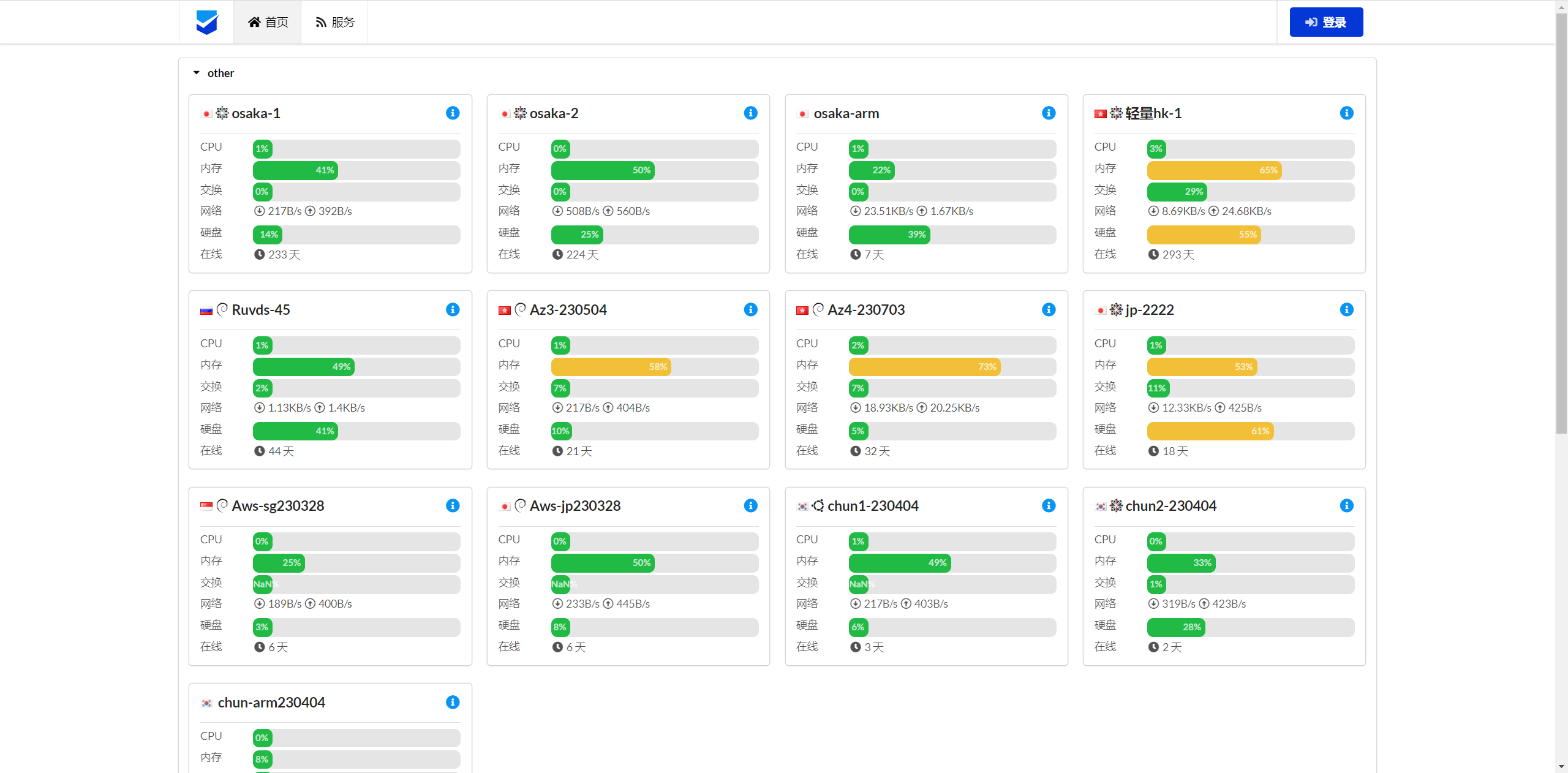Screen dimensions: 1568x773
Task: Click info icon on Ruvds-45 card
Action: pos(453,309)
